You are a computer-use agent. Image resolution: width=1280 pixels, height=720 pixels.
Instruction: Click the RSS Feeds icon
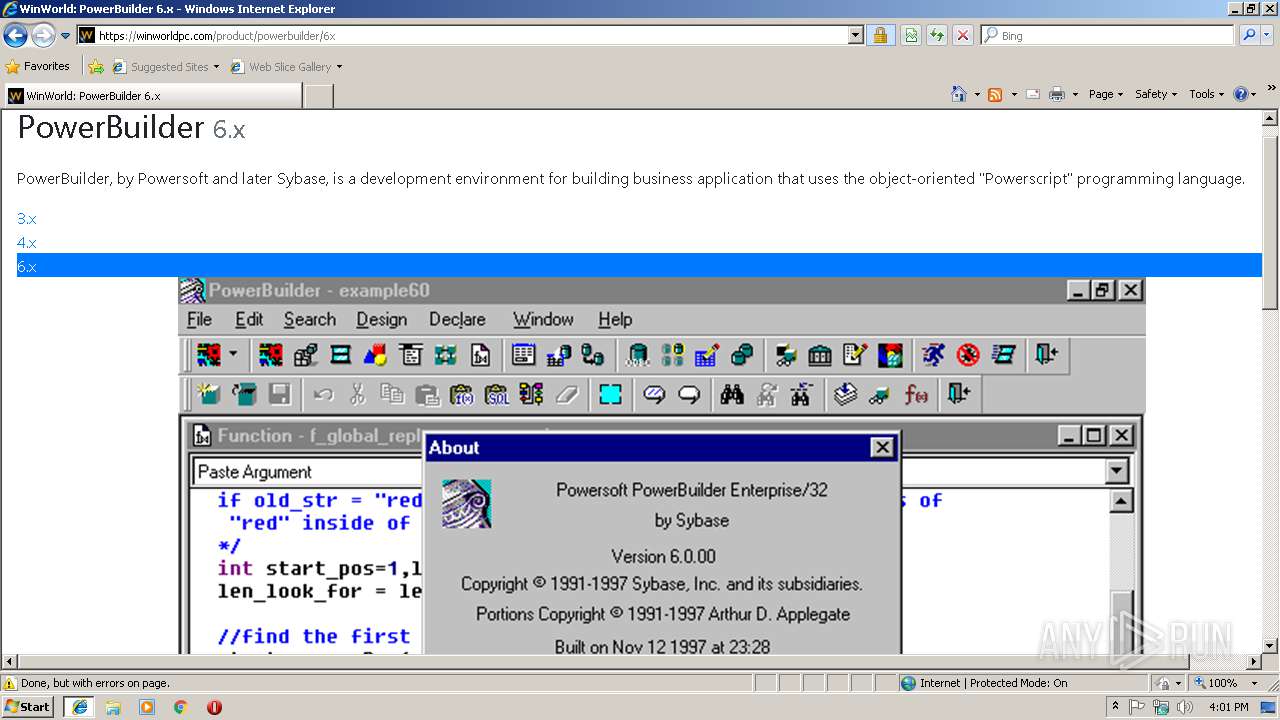click(995, 94)
